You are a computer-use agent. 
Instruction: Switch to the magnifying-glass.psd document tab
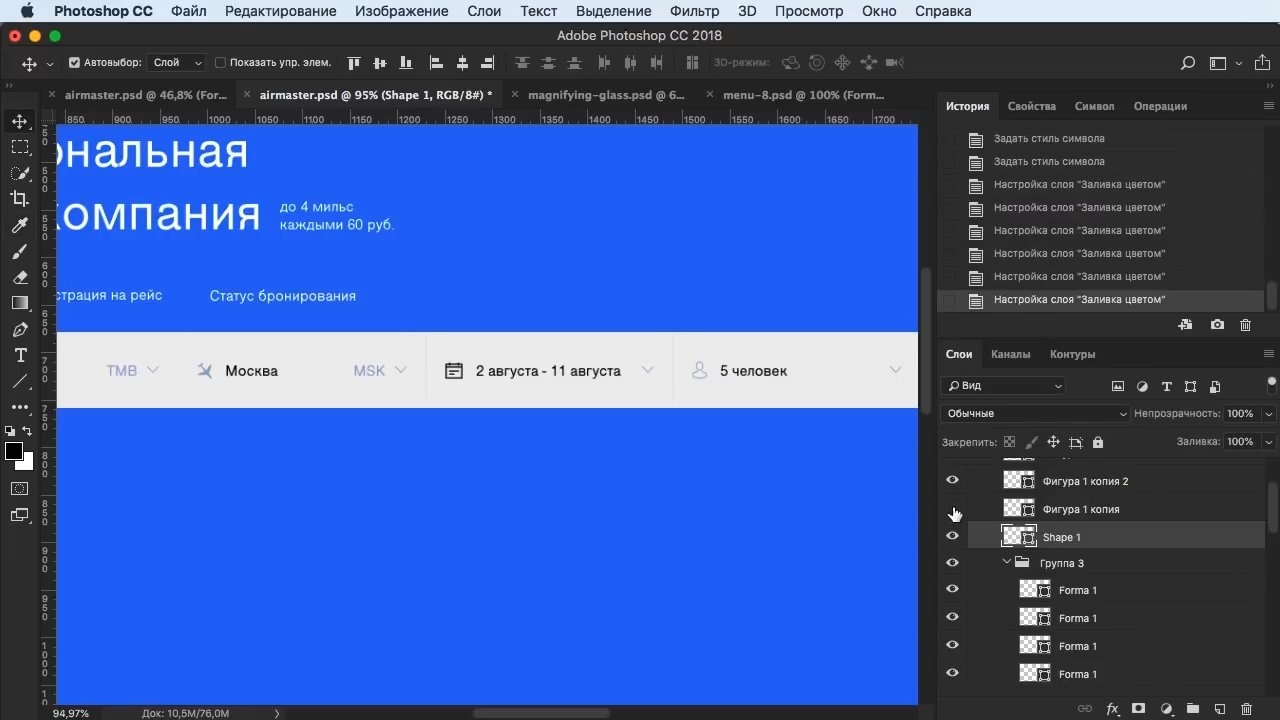tap(606, 95)
